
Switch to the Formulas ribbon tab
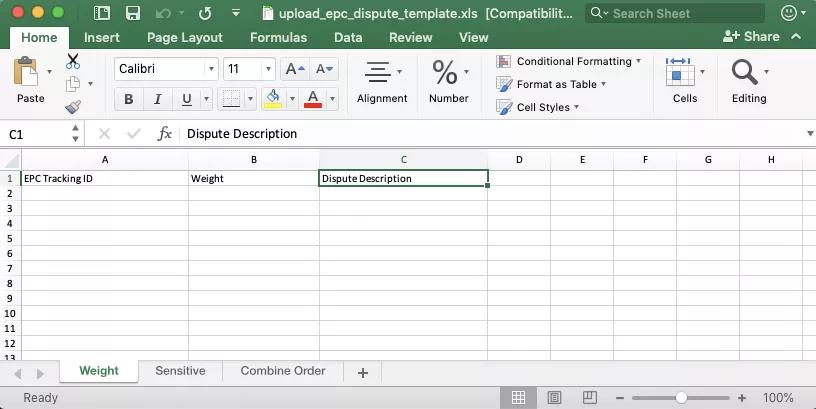pos(278,37)
